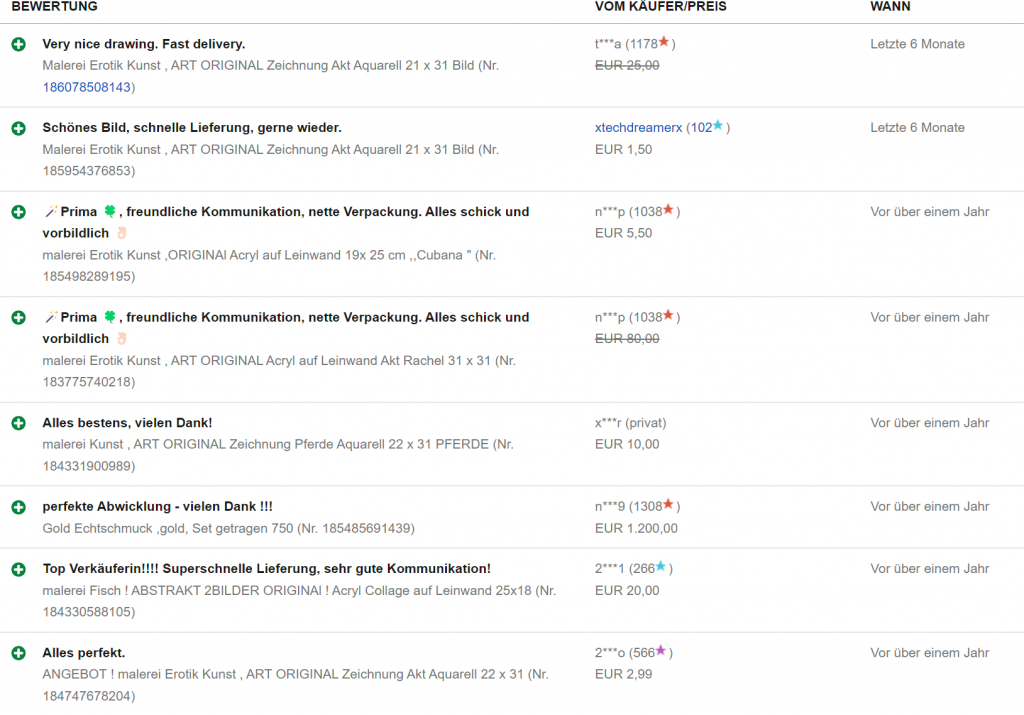Viewport: 1024px width, 715px height.
Task: Click positive icon beside "Alles perfekt." review
Action: pyautogui.click(x=18, y=653)
